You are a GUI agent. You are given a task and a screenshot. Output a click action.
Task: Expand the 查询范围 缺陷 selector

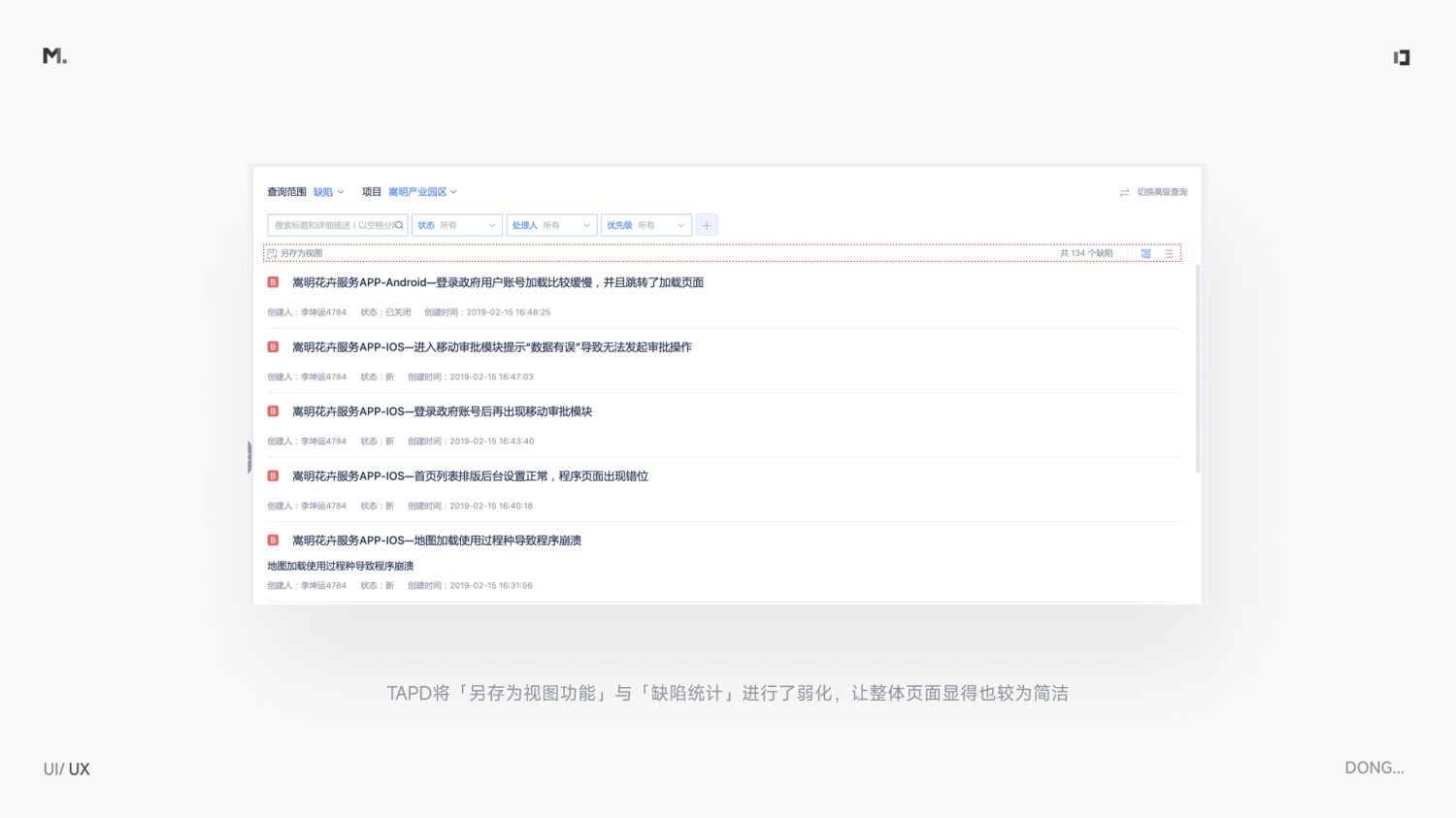coord(328,192)
